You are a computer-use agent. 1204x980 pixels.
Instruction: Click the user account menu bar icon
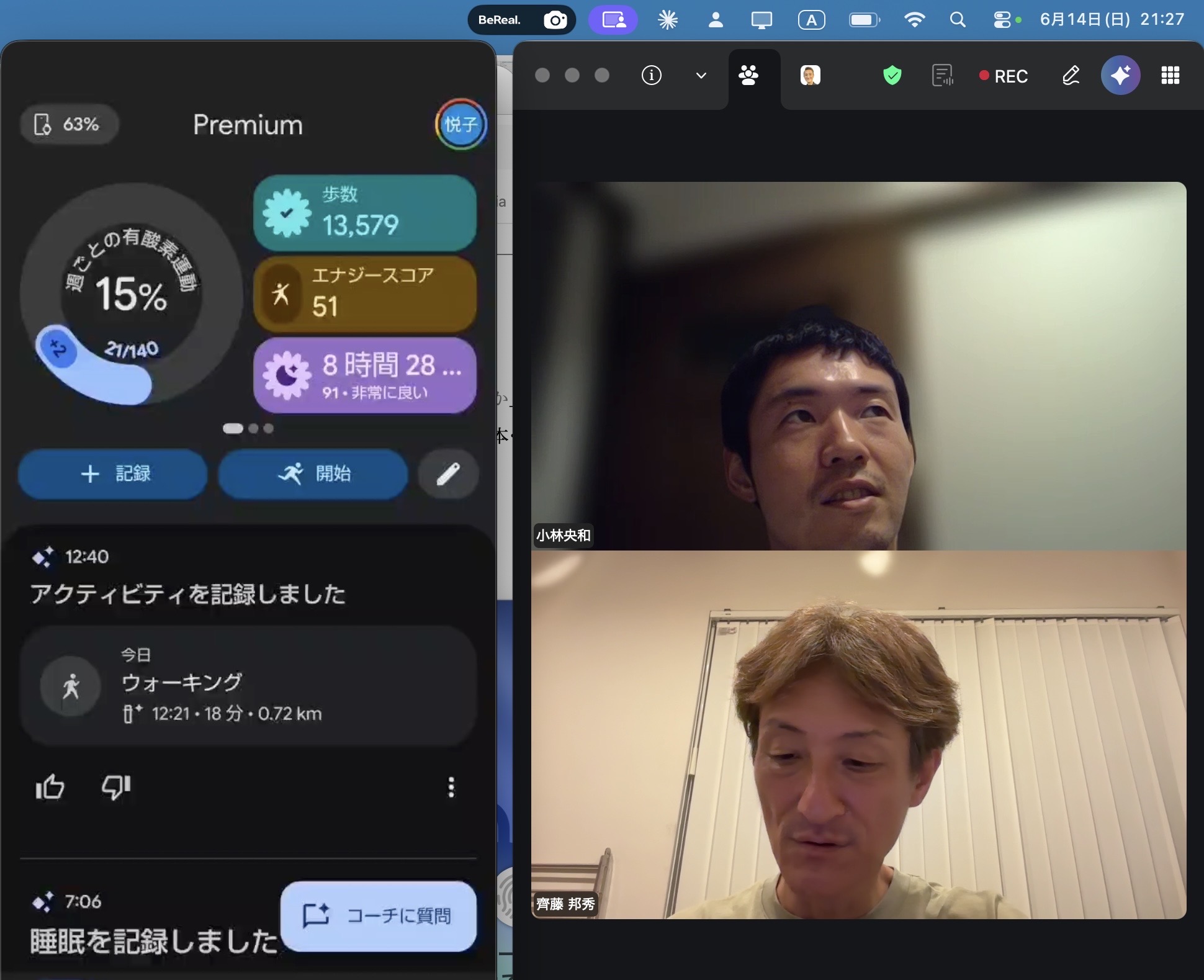click(x=716, y=20)
